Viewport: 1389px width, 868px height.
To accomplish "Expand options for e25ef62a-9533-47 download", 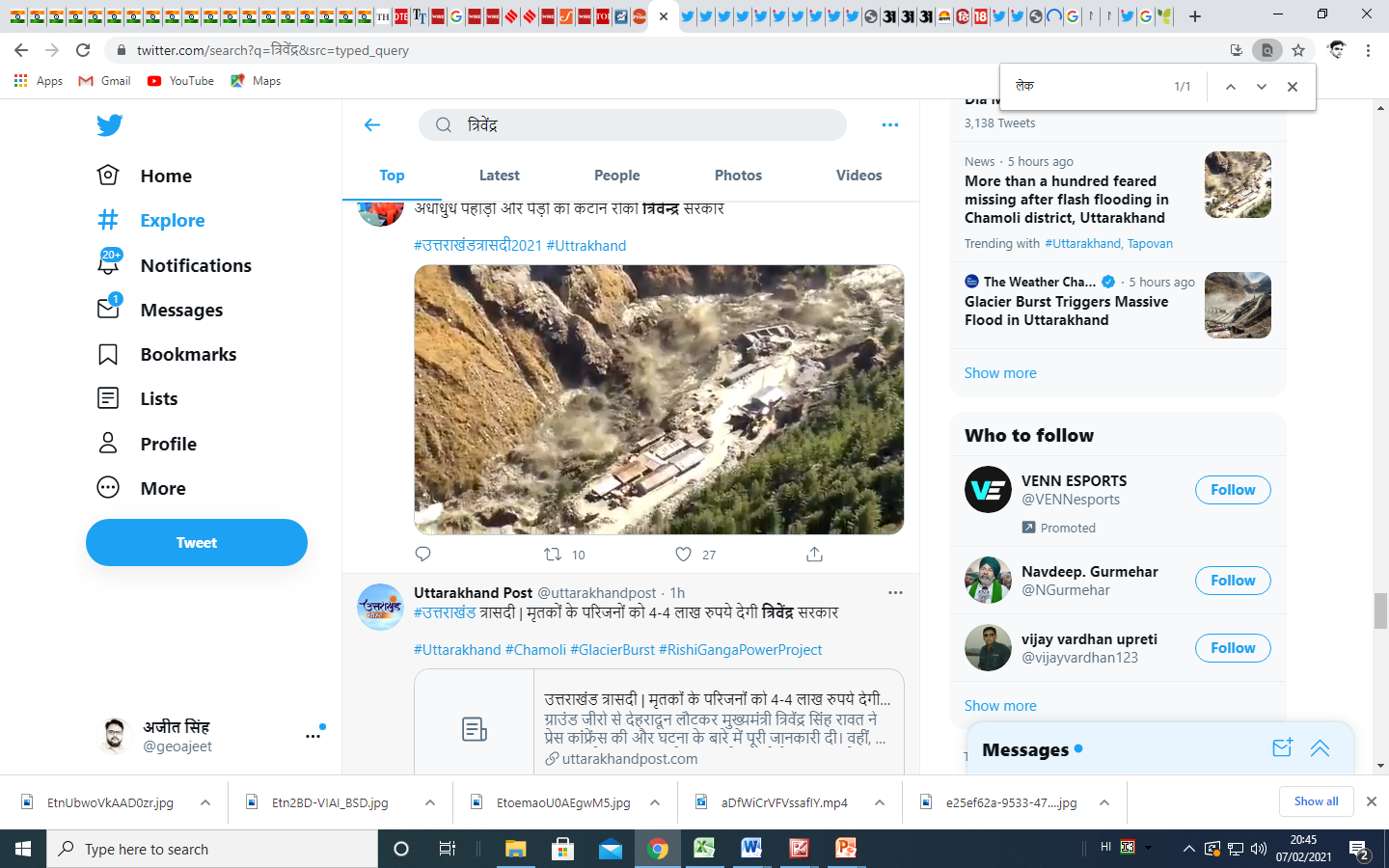I will 1104,802.
